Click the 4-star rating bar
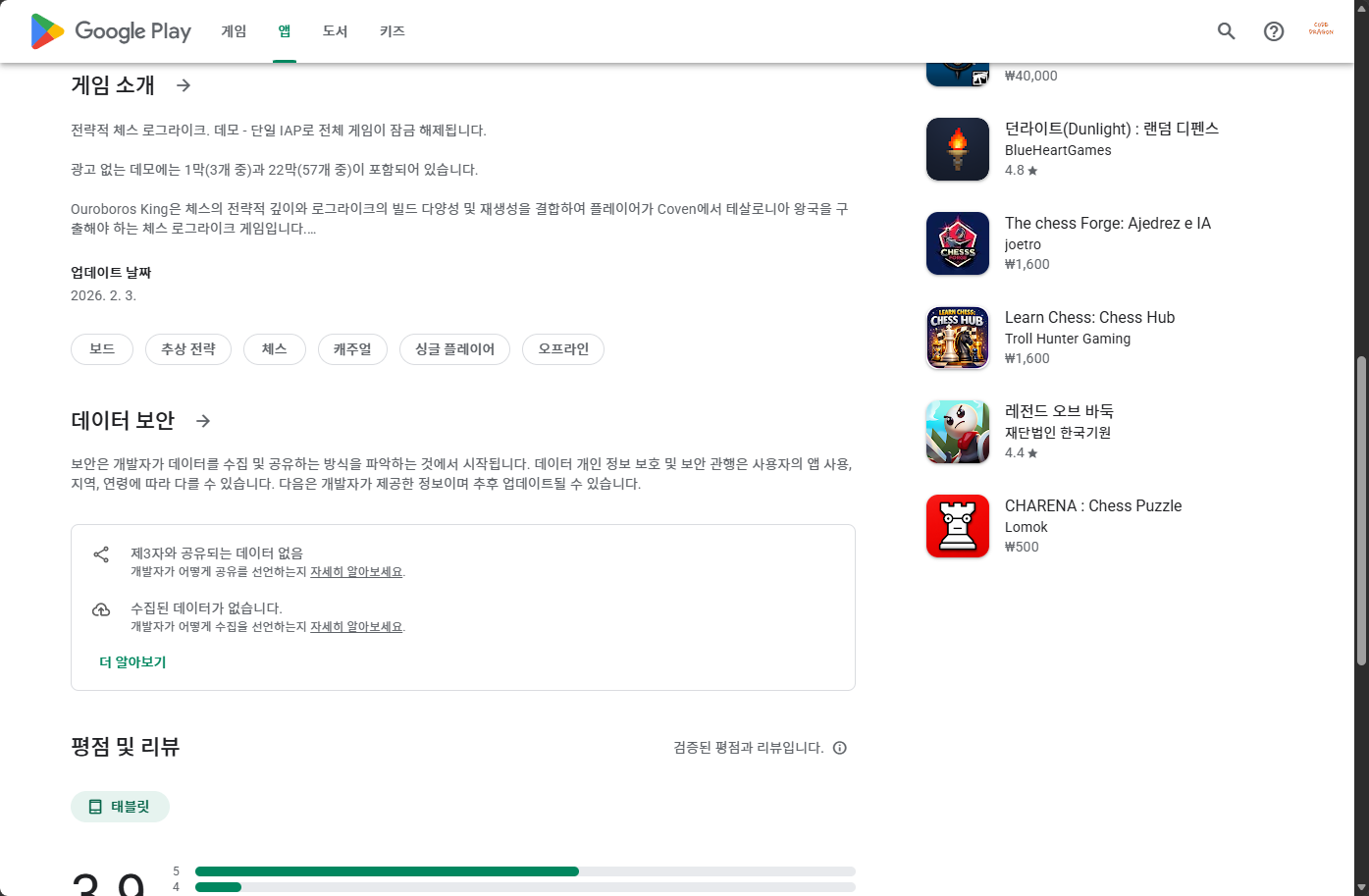Image resolution: width=1369 pixels, height=896 pixels. coord(525,887)
